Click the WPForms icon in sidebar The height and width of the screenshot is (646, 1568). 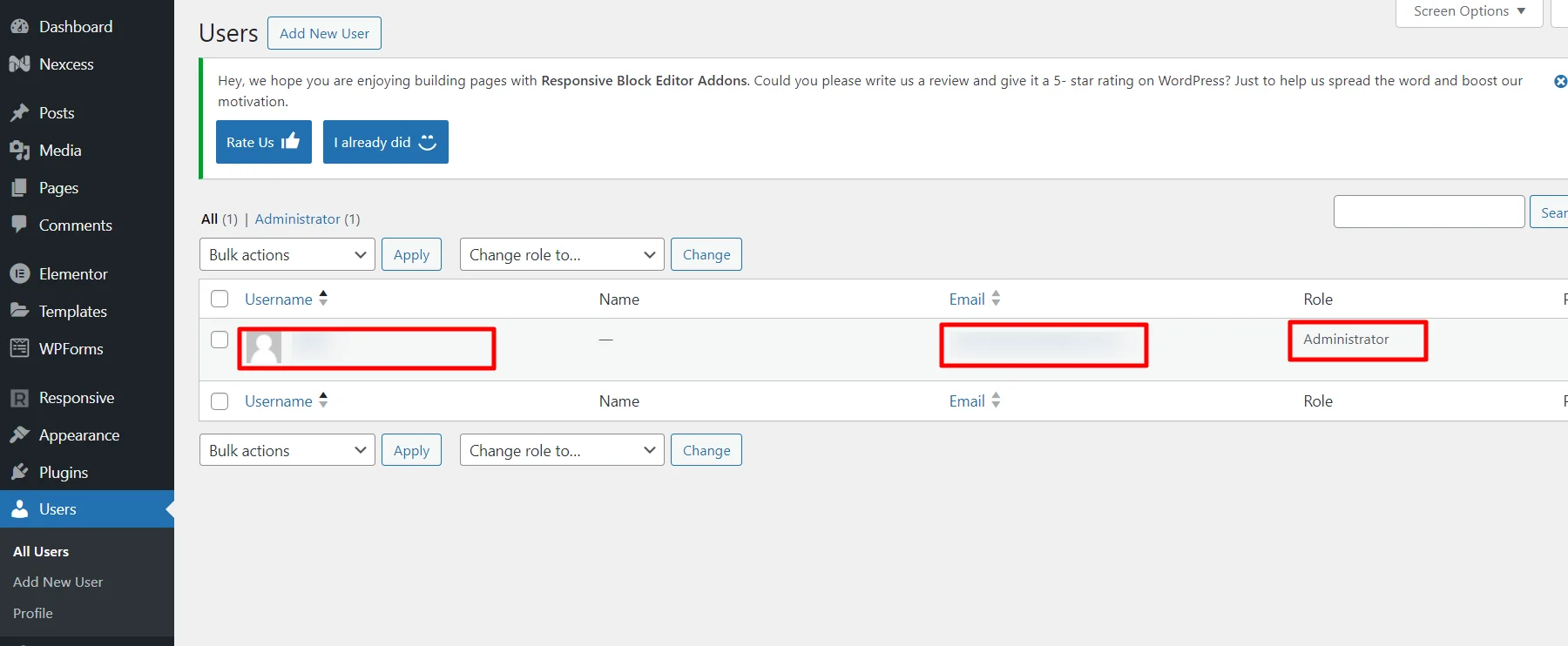coord(19,348)
